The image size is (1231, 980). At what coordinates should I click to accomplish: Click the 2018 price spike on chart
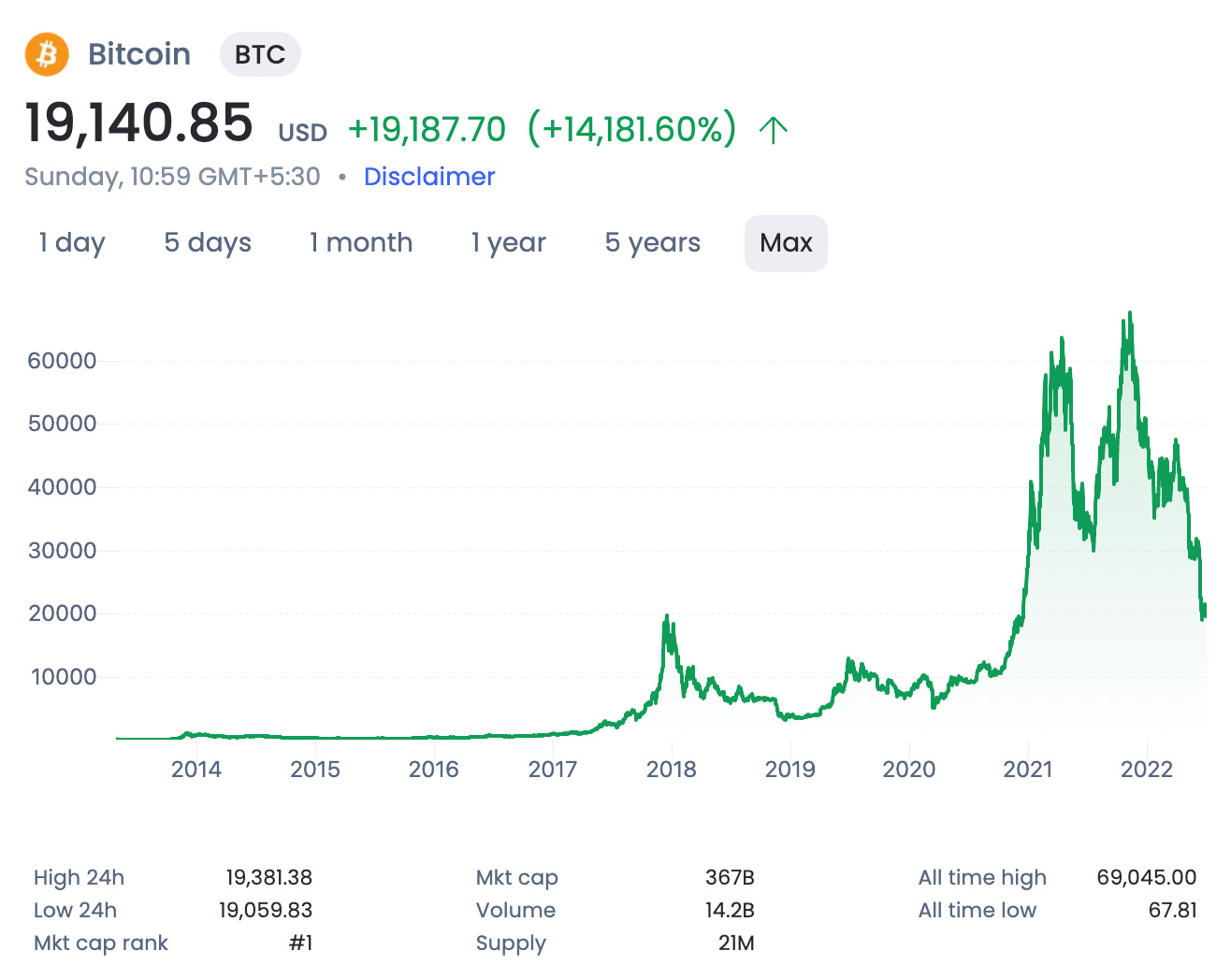click(x=667, y=617)
